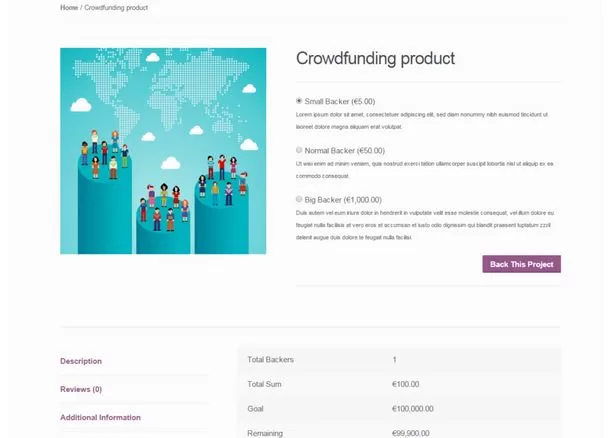The image size is (608, 438).
Task: Click the Big Backer description paragraph
Action: (x=425, y=225)
